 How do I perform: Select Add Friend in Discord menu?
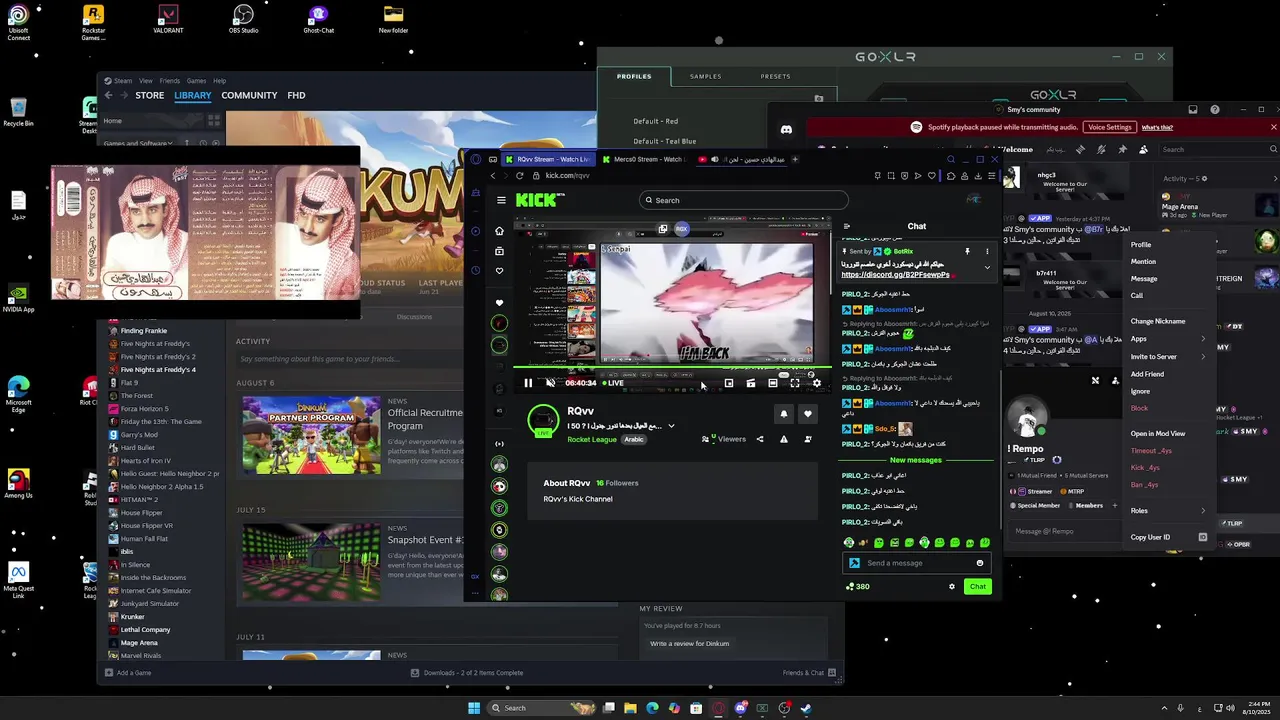point(1147,374)
